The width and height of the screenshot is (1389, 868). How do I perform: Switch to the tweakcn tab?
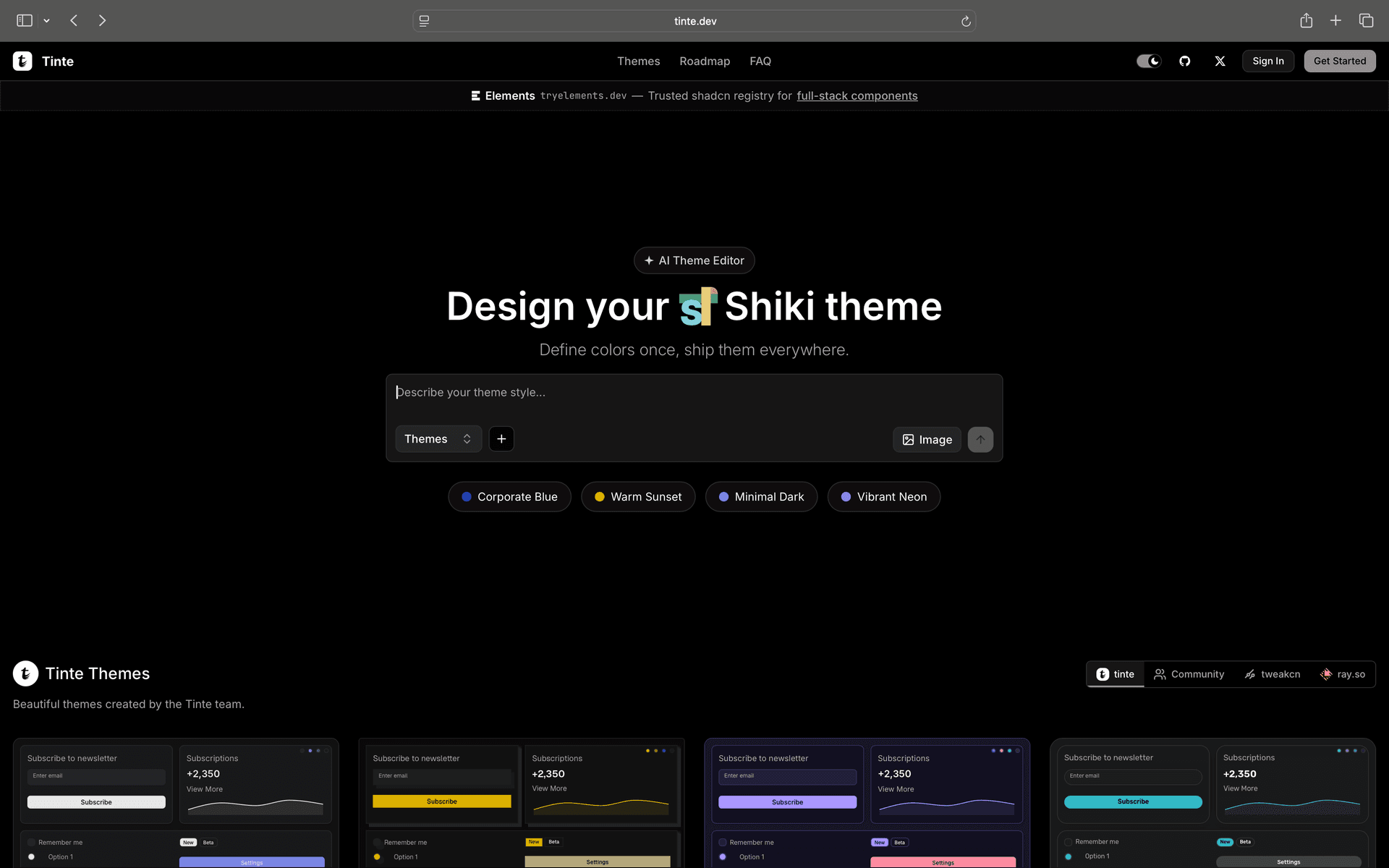[x=1272, y=674]
